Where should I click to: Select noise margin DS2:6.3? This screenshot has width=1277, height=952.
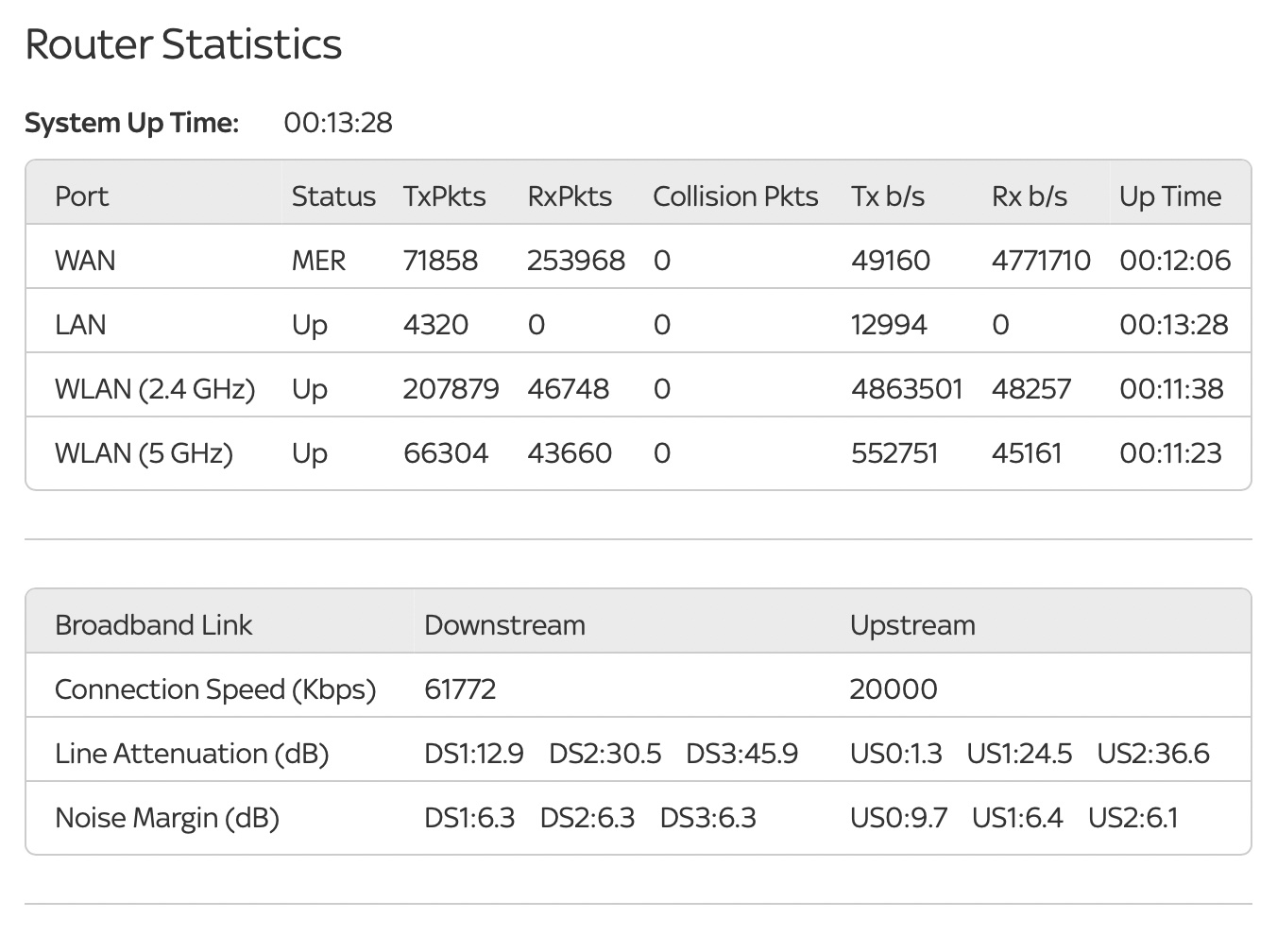587,818
